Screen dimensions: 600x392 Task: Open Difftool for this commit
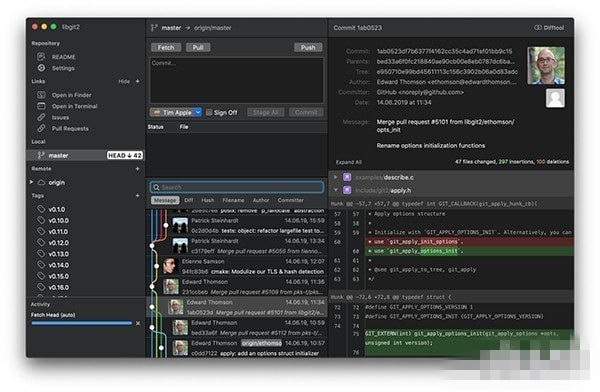549,28
